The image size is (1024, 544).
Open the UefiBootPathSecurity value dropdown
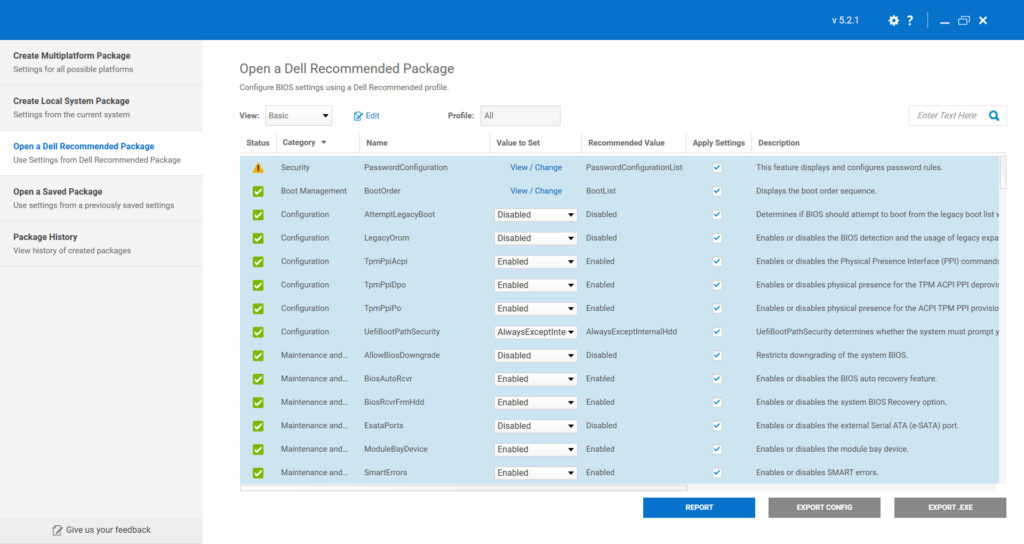[x=536, y=332]
